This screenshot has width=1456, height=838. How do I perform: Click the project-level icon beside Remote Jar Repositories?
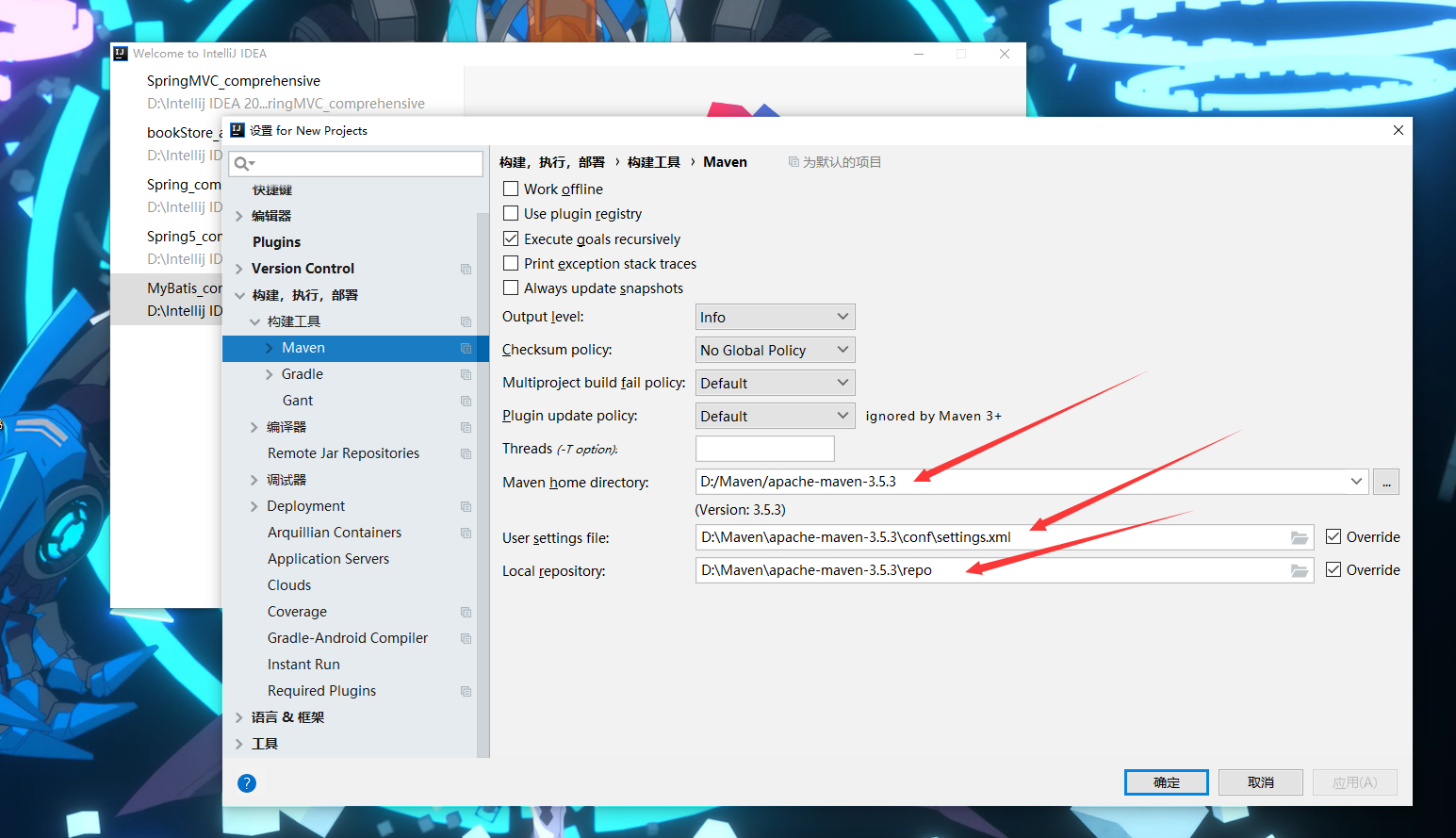tap(466, 453)
